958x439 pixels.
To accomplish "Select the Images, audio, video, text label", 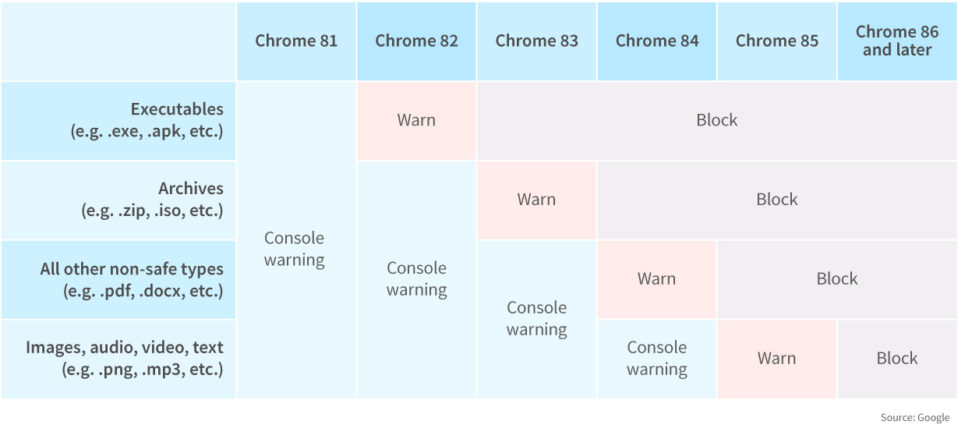I will pos(119,359).
